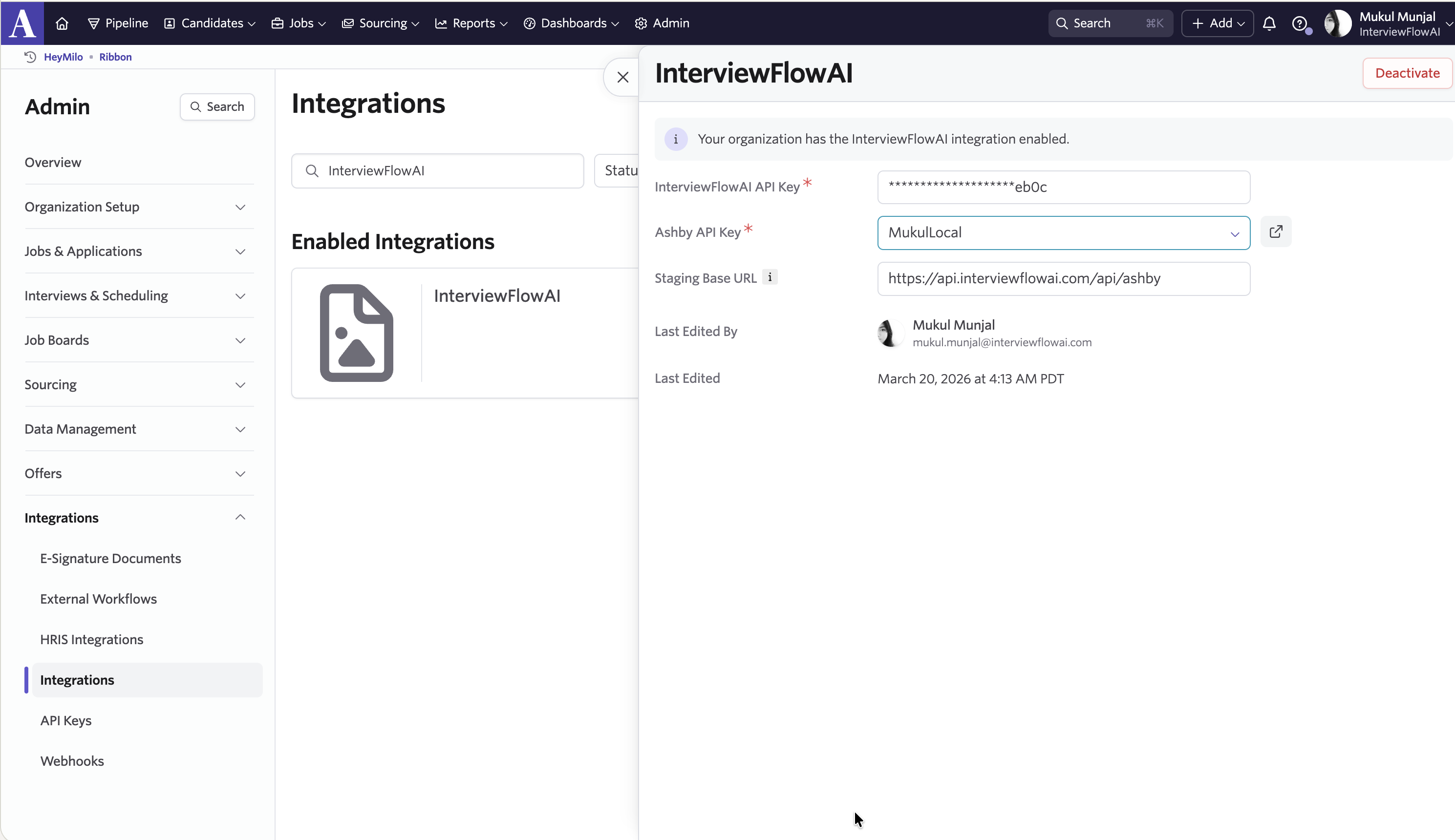The image size is (1455, 840).
Task: Open the Candidates menu
Action: 210,23
